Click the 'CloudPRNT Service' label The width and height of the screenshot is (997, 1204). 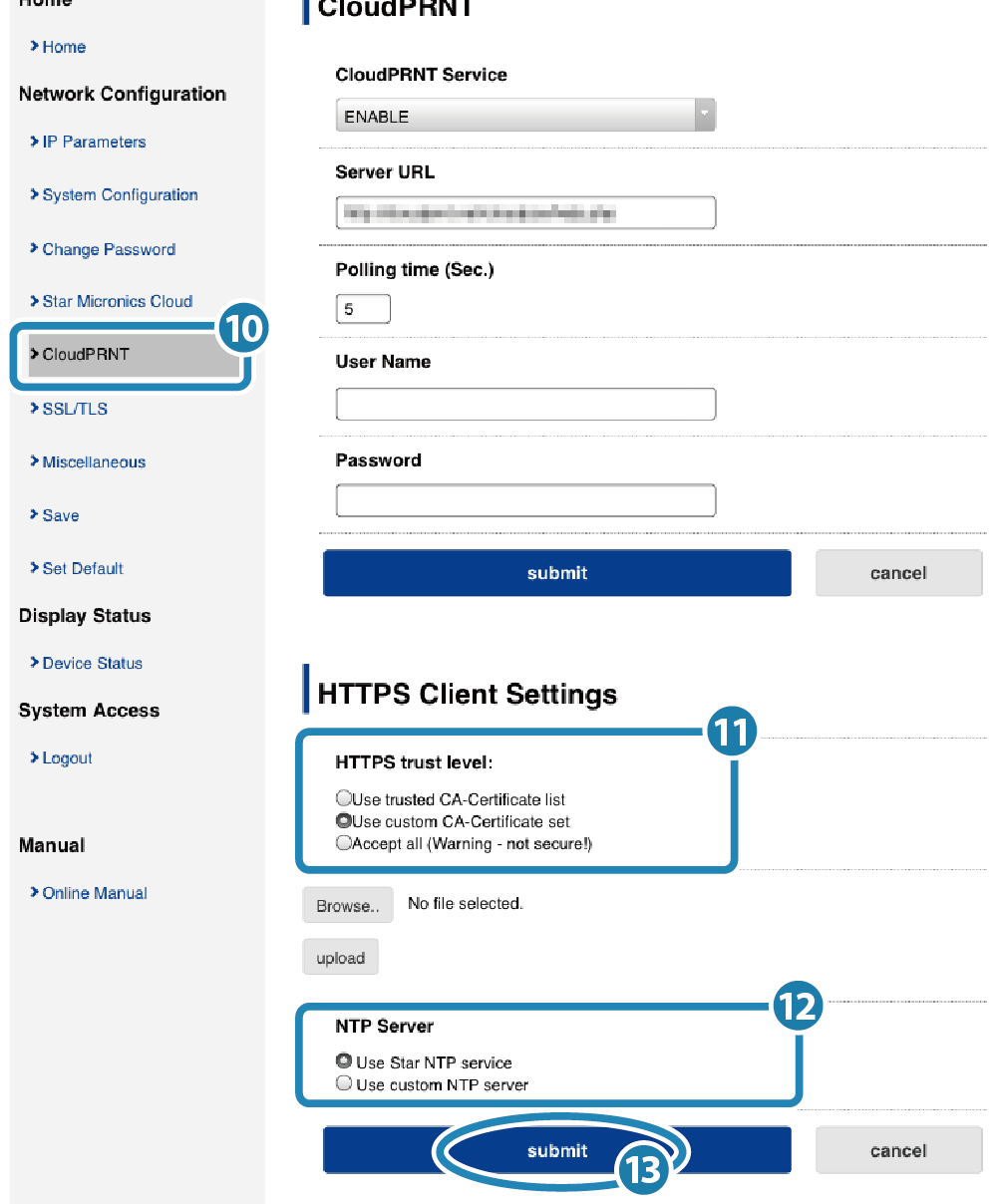(422, 75)
